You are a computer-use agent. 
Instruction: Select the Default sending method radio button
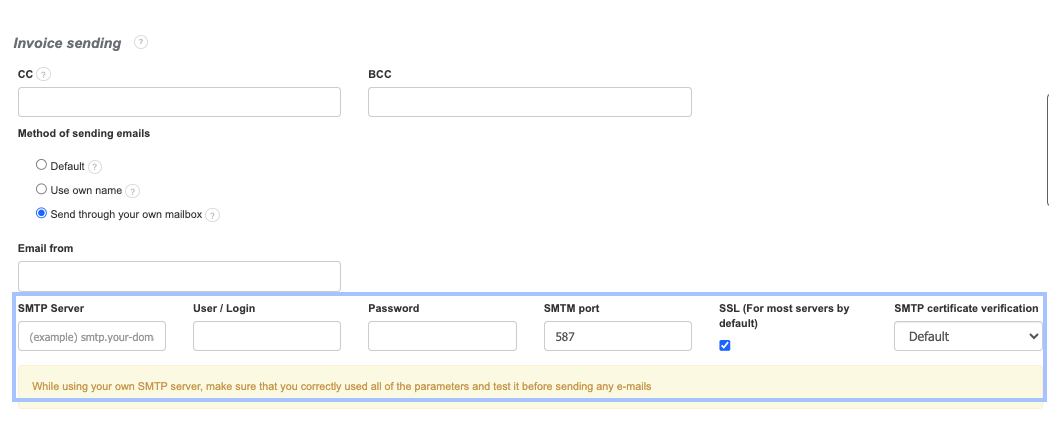pos(41,165)
